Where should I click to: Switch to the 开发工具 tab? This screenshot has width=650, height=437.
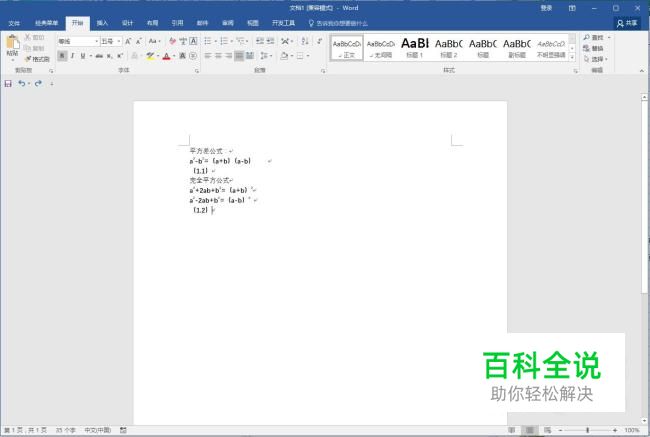(284, 23)
